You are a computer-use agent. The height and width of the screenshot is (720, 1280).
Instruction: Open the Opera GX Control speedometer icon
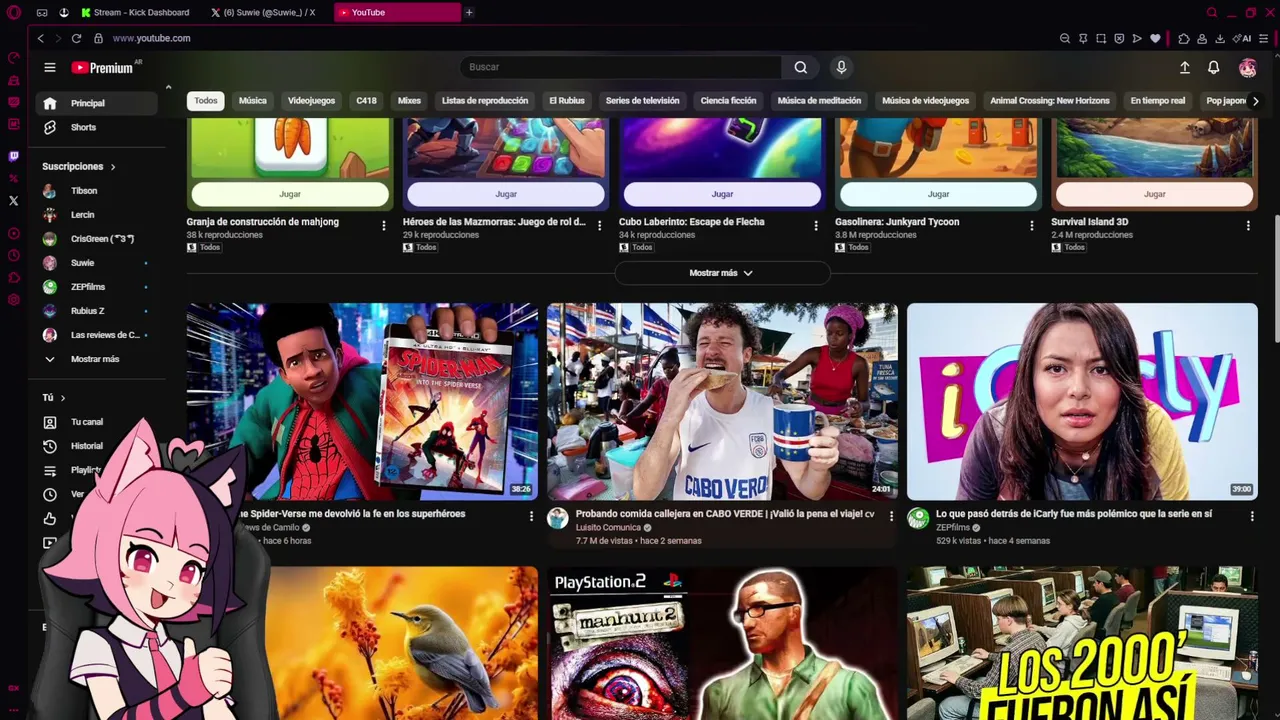coord(13,57)
